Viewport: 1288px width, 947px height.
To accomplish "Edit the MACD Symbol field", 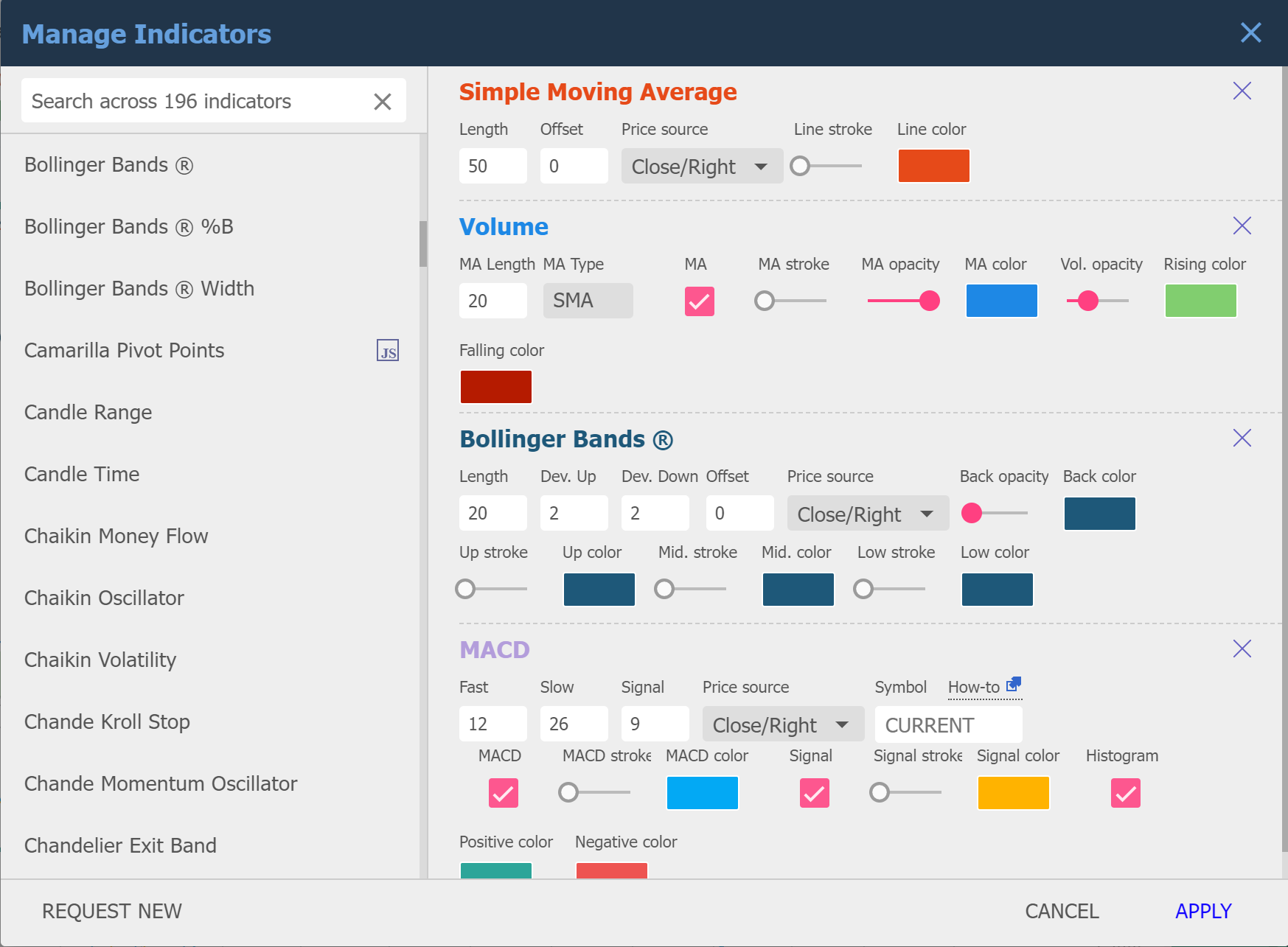I will pyautogui.click(x=948, y=724).
